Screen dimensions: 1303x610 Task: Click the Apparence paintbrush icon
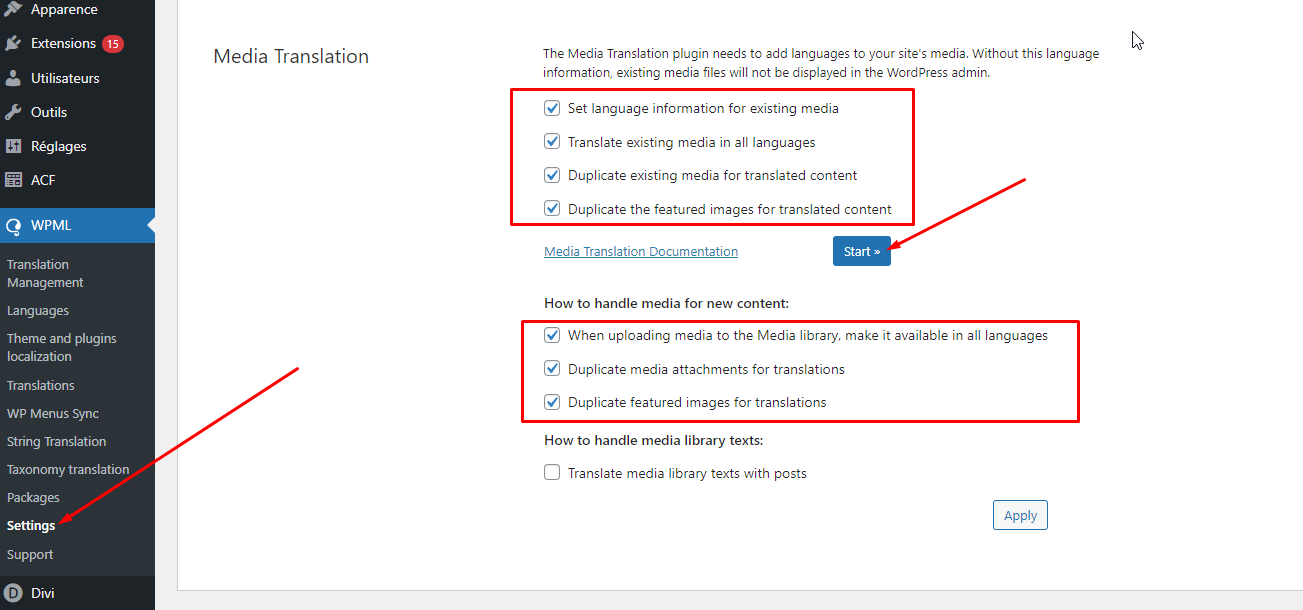coord(13,10)
